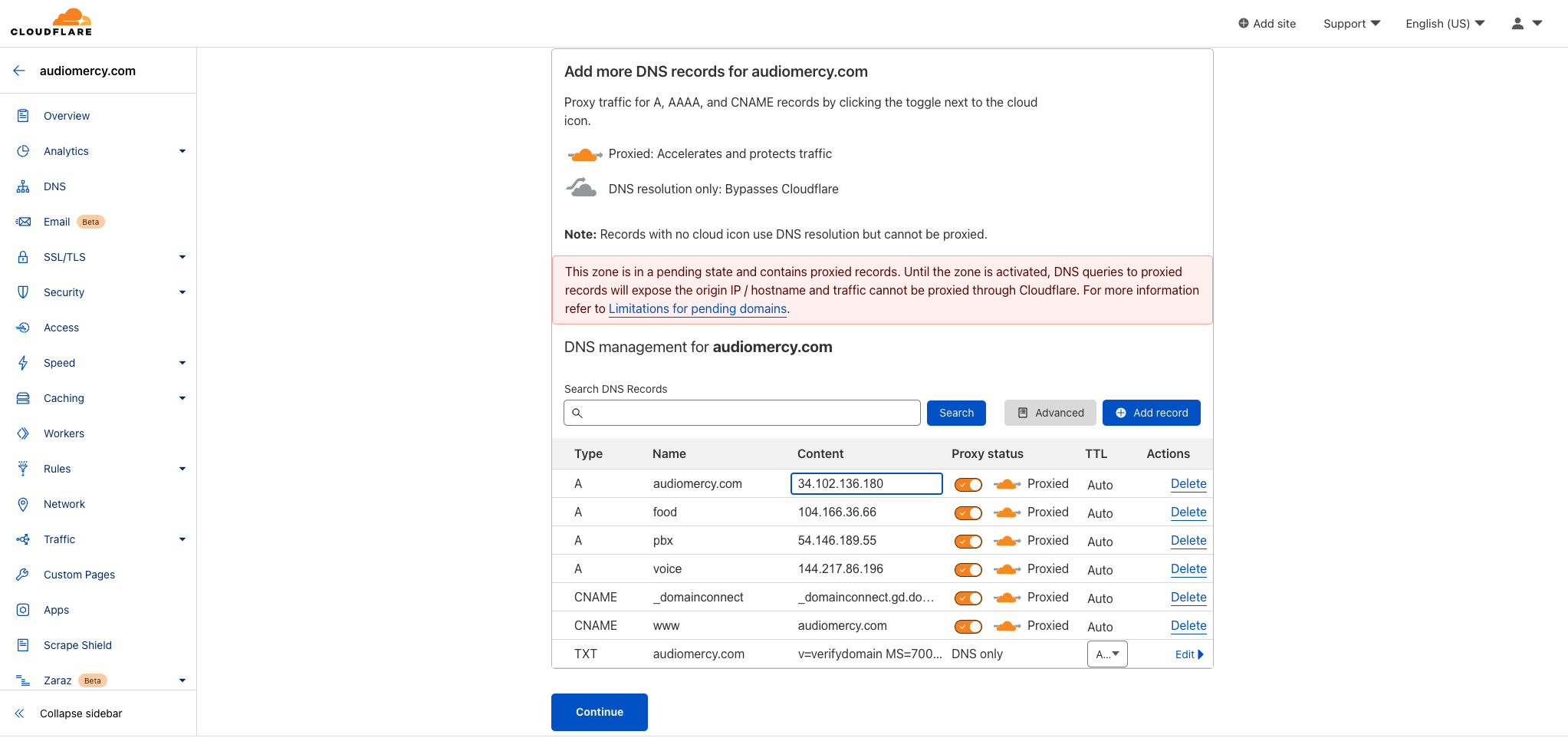
Task: Click the Collapse sidebar double-chevron icon
Action: (x=19, y=713)
